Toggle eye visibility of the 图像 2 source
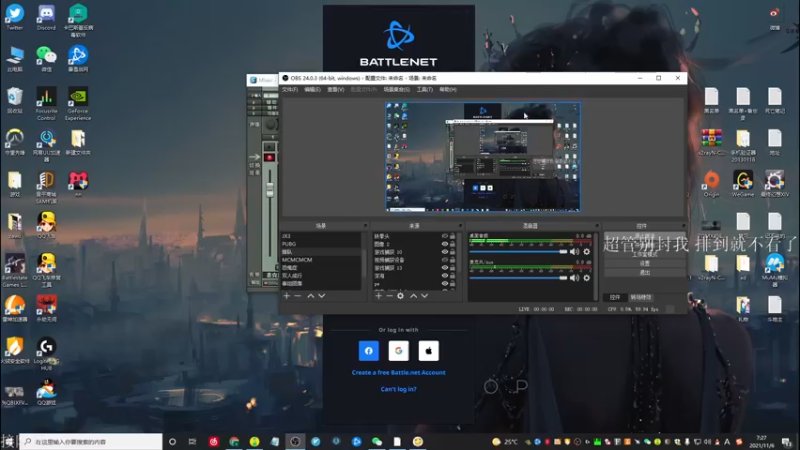The height and width of the screenshot is (450, 800). pyautogui.click(x=444, y=244)
